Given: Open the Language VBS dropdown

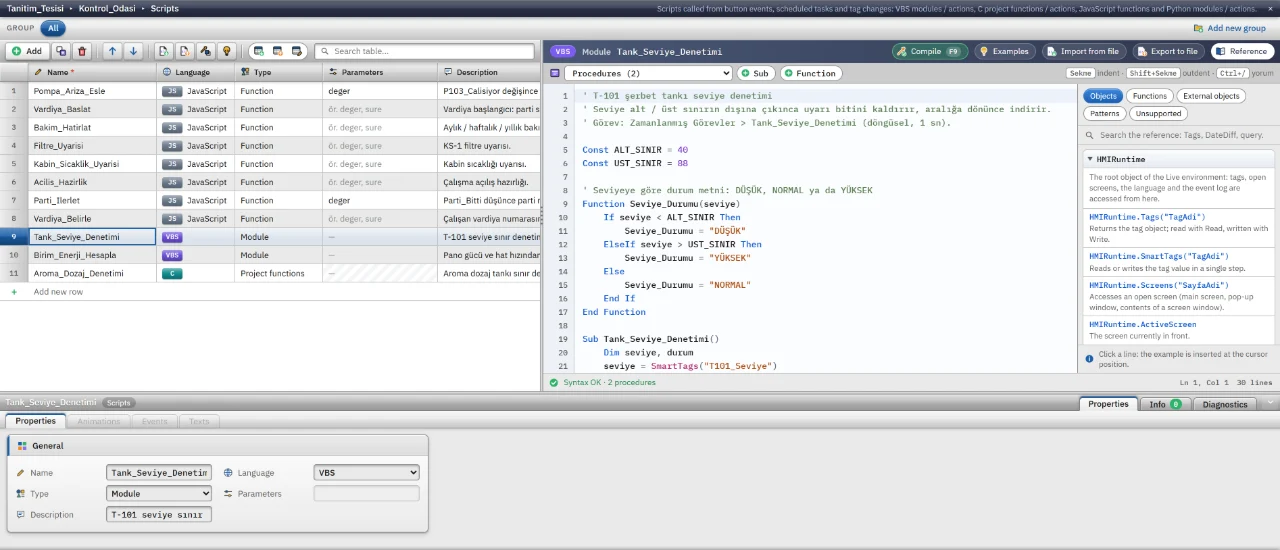Looking at the screenshot, I should (x=367, y=473).
